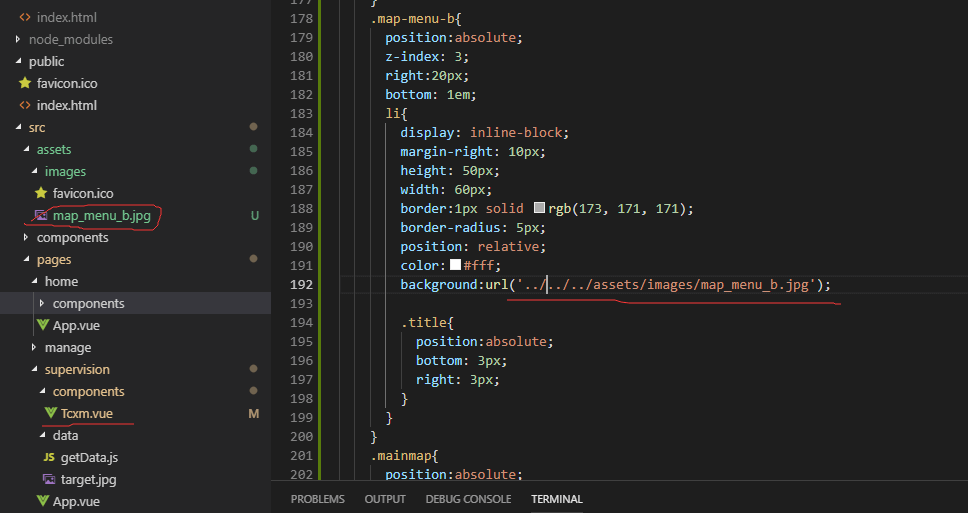968x513 pixels.
Task: Click the Vue icon of home App.vue
Action: (42, 325)
